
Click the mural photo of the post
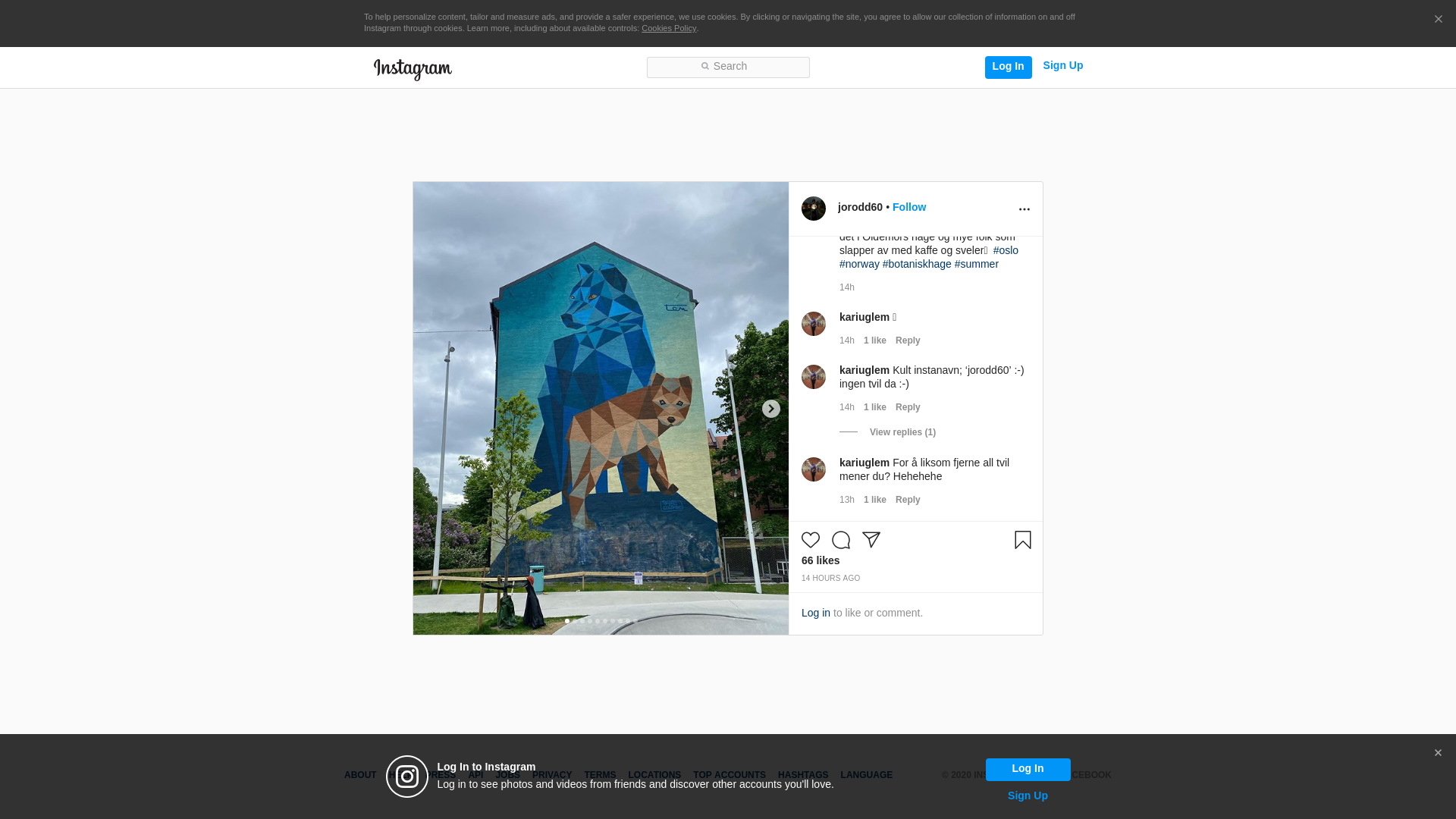[601, 408]
